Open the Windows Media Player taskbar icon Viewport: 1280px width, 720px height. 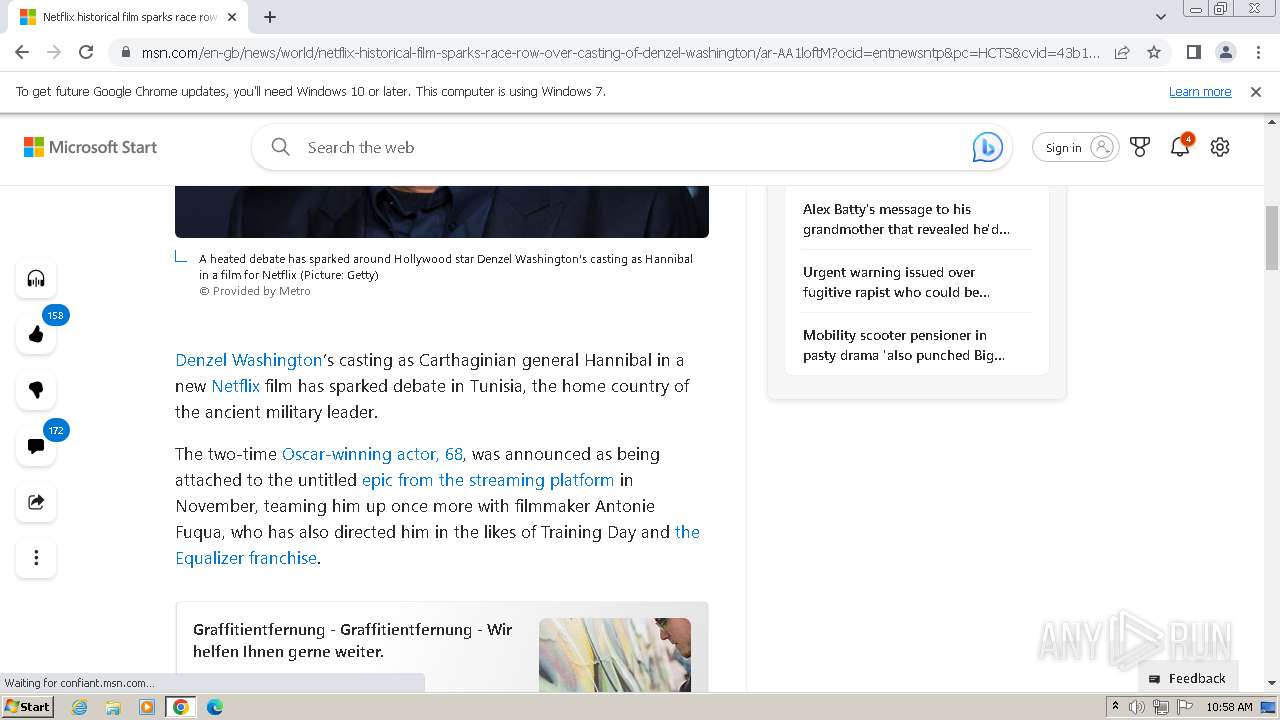tap(146, 707)
